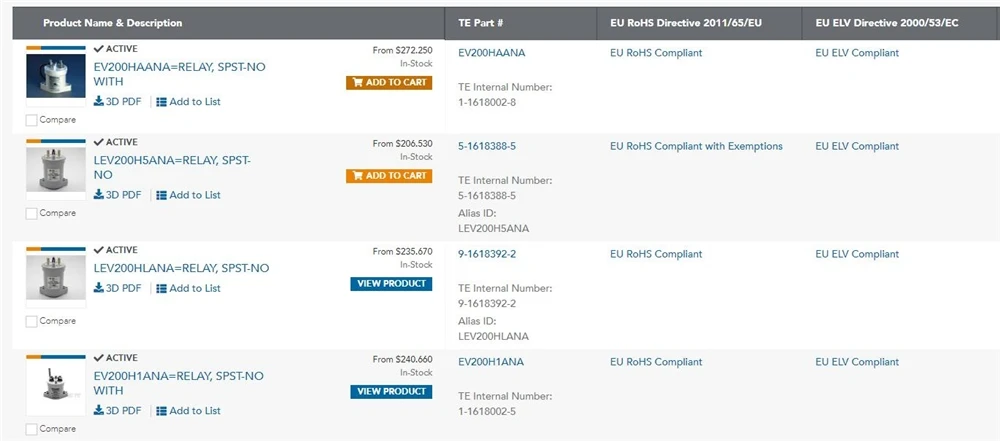
Task: Open the EV200H1ANA relay product title link
Action: pyautogui.click(x=178, y=383)
